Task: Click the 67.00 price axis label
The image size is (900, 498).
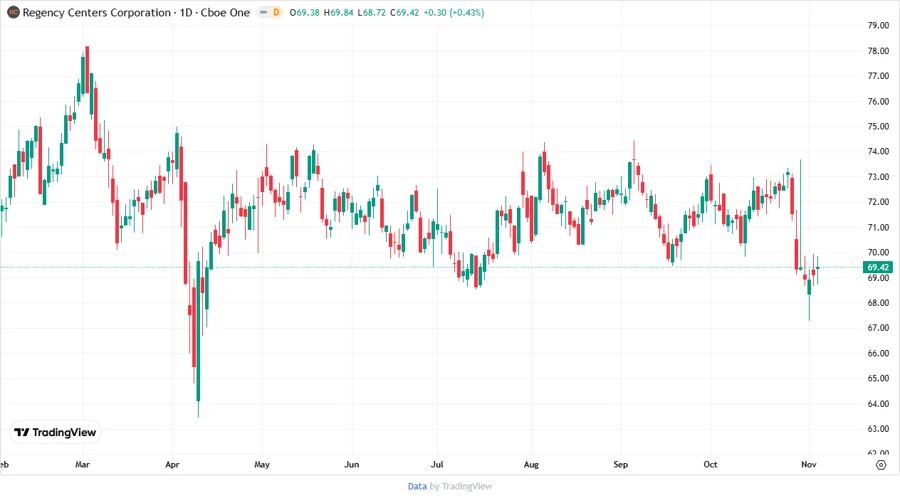Action: coord(878,328)
